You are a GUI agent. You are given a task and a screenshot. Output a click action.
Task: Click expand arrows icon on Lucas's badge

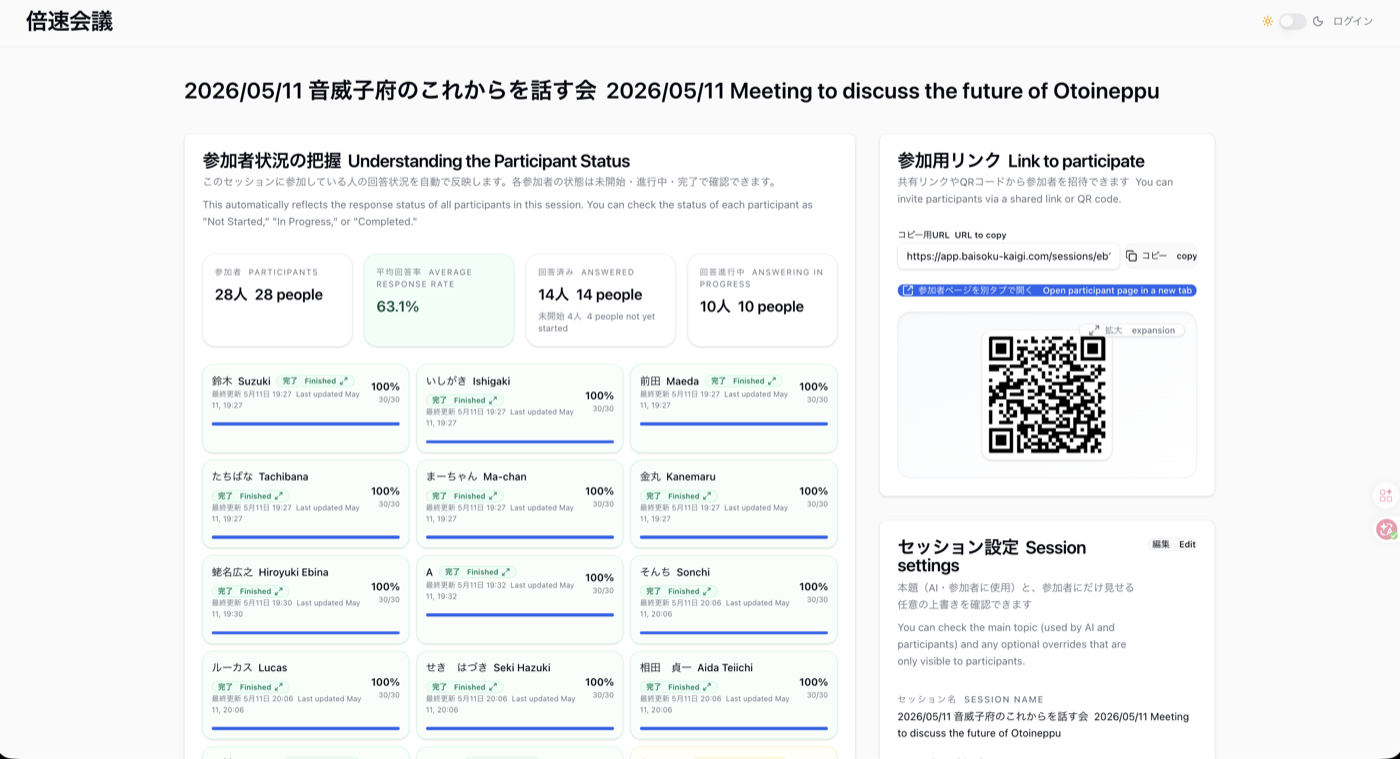(x=279, y=687)
